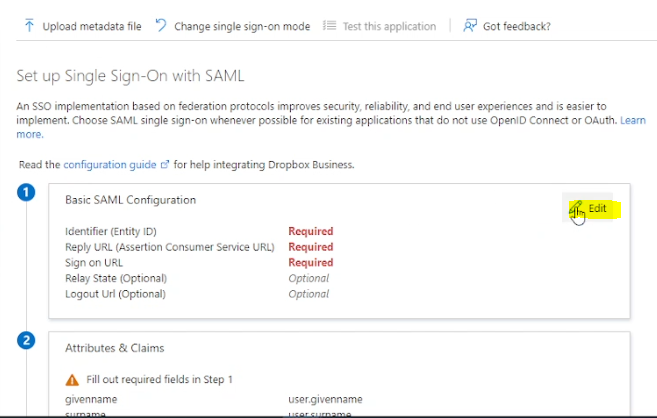The height and width of the screenshot is (418, 657).
Task: Click the Relay State (Optional) label
Action: 115,278
